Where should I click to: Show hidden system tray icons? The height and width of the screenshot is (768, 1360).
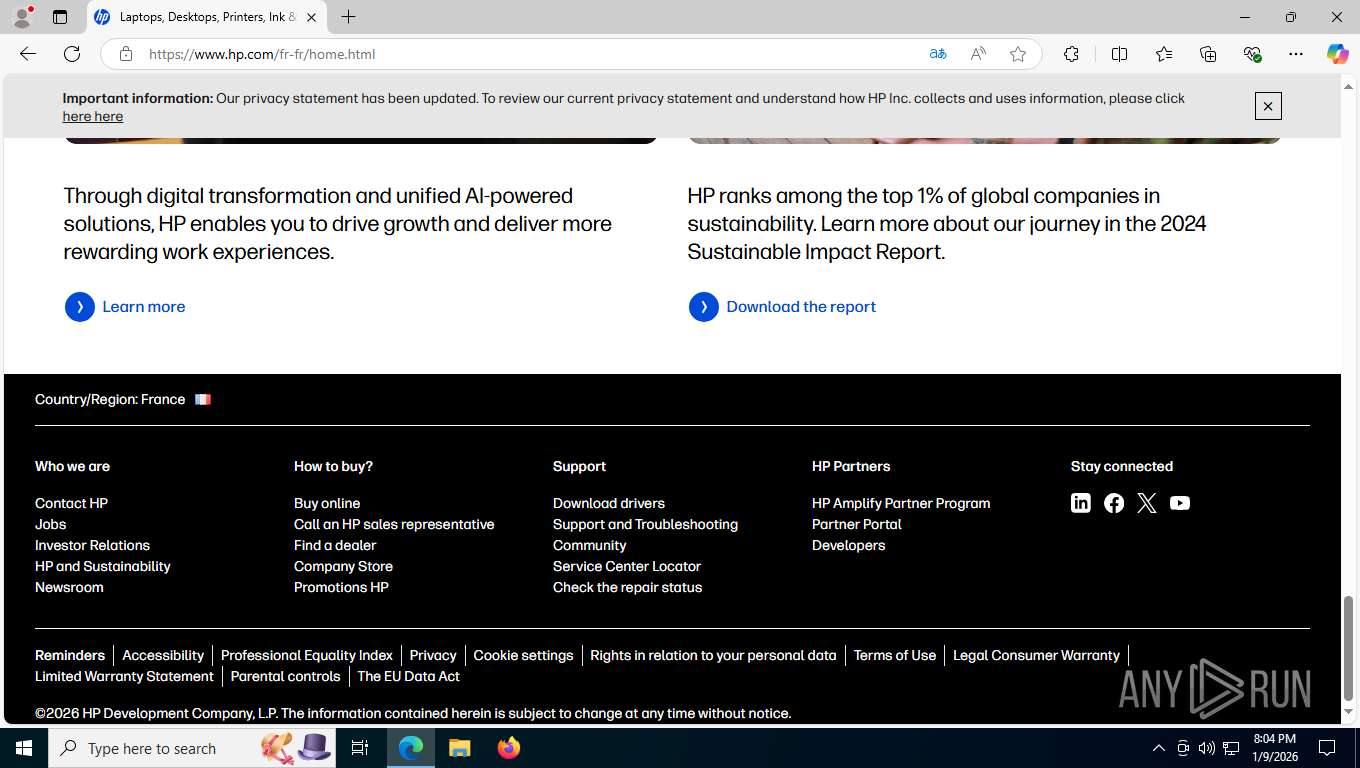coord(1159,748)
